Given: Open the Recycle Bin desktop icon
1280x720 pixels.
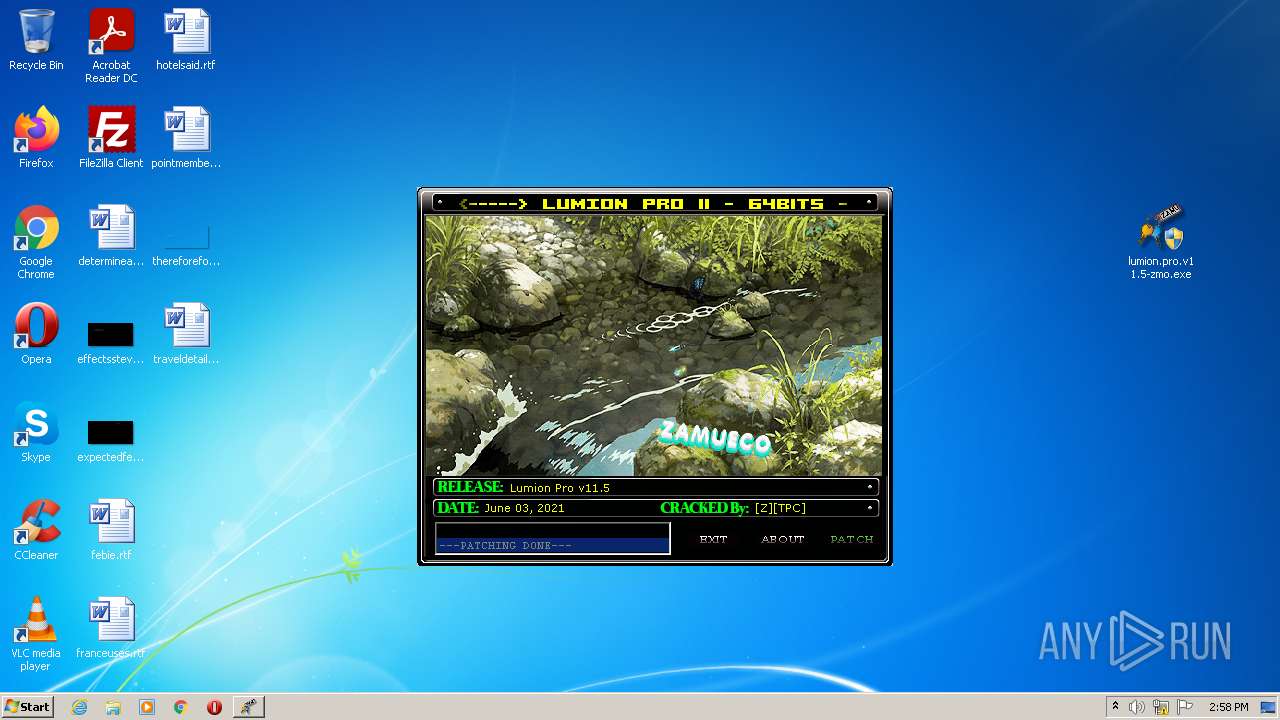Looking at the screenshot, I should pyautogui.click(x=36, y=41).
